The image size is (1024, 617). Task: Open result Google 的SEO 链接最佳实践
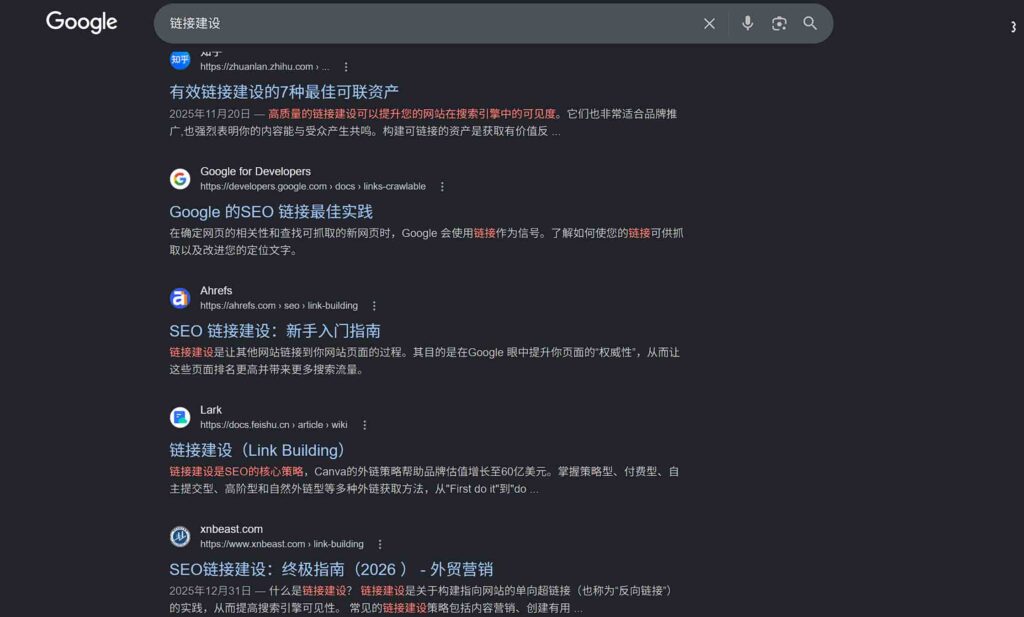point(271,212)
